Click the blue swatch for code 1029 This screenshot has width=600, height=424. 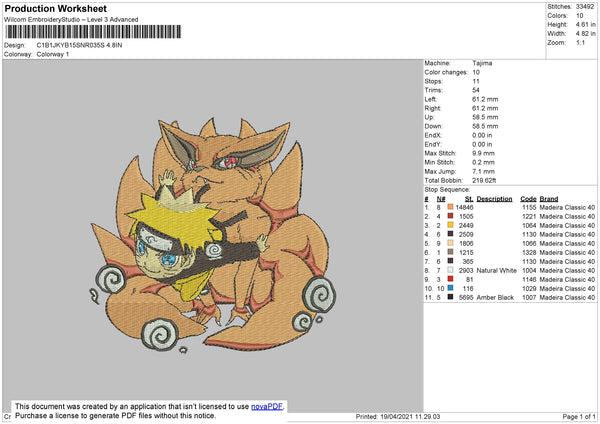pyautogui.click(x=450, y=288)
